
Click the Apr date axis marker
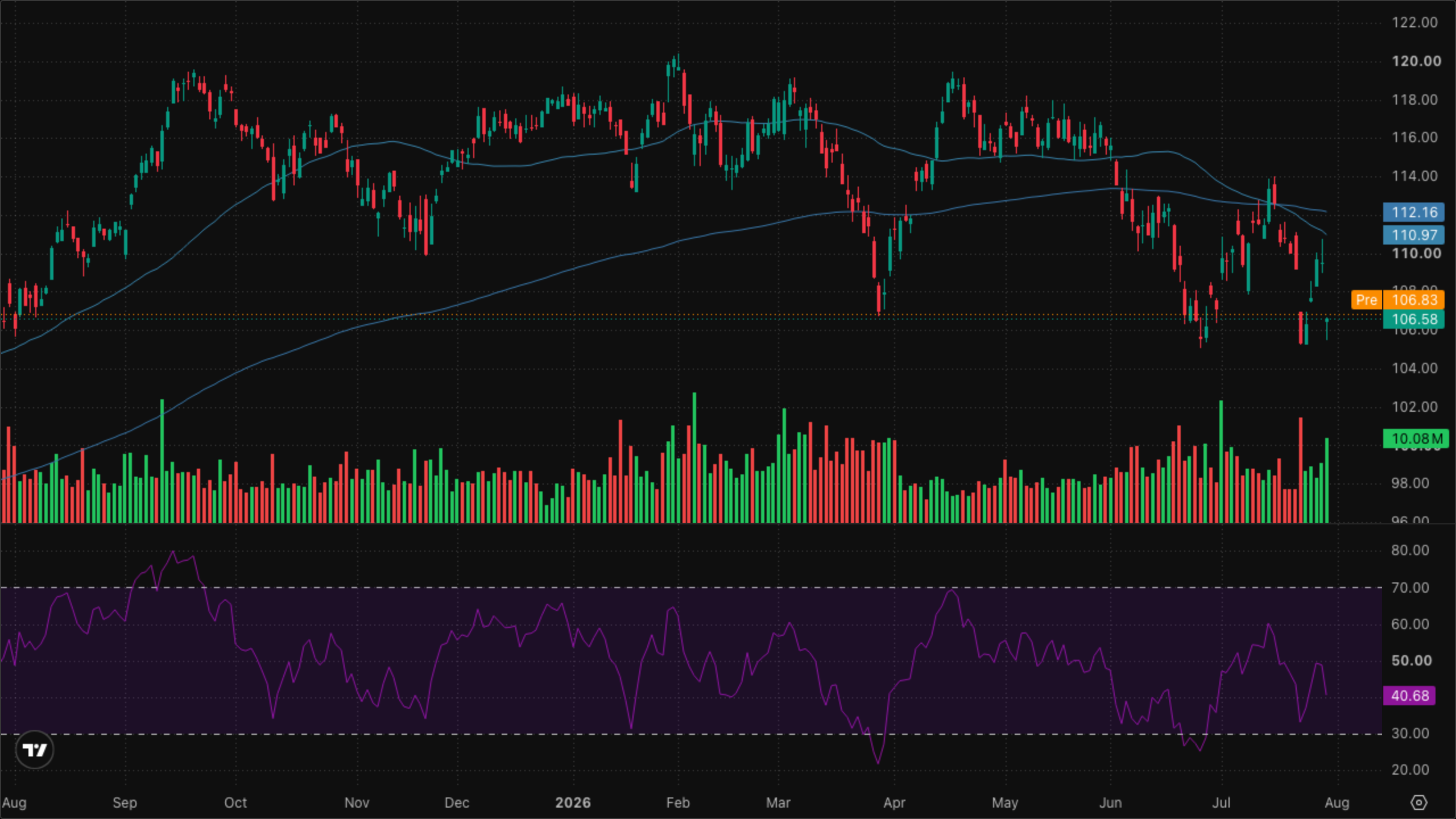point(894,803)
